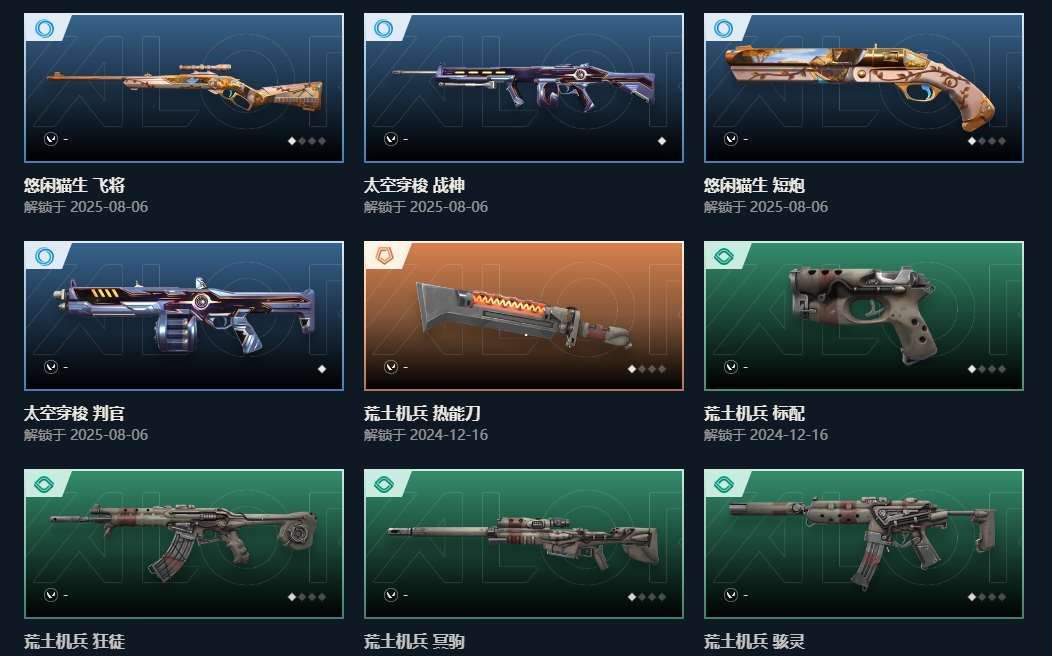Click the 太空穿梭 判官 skin title
The height and width of the screenshot is (656, 1052).
point(74,413)
